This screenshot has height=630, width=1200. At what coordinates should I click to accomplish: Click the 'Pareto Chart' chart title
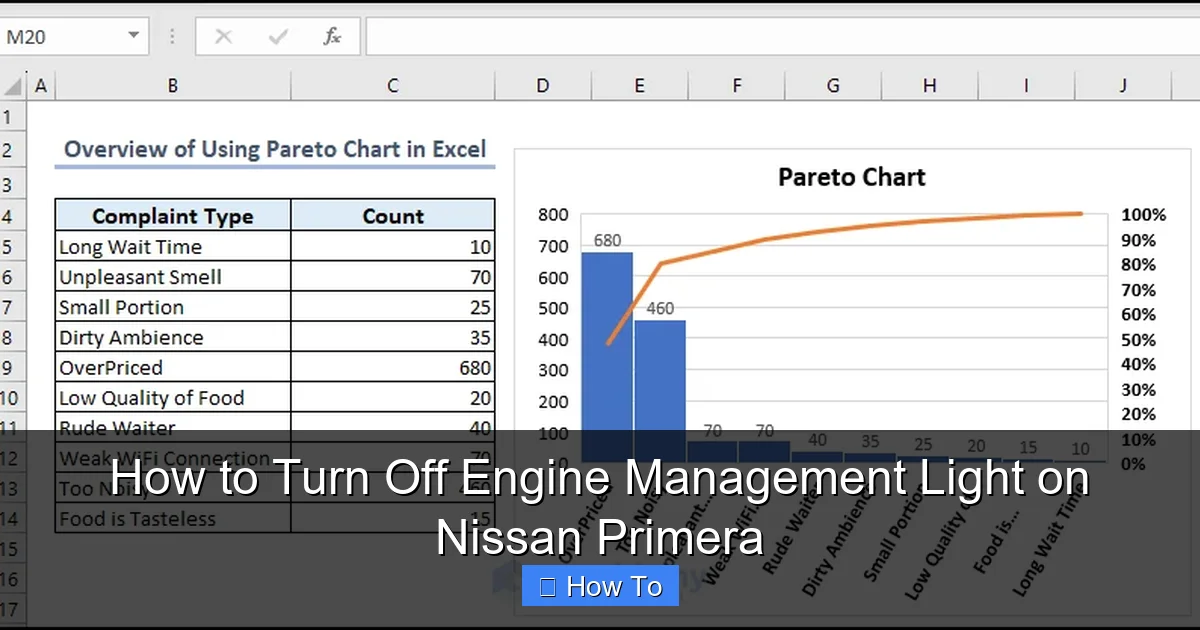852,177
